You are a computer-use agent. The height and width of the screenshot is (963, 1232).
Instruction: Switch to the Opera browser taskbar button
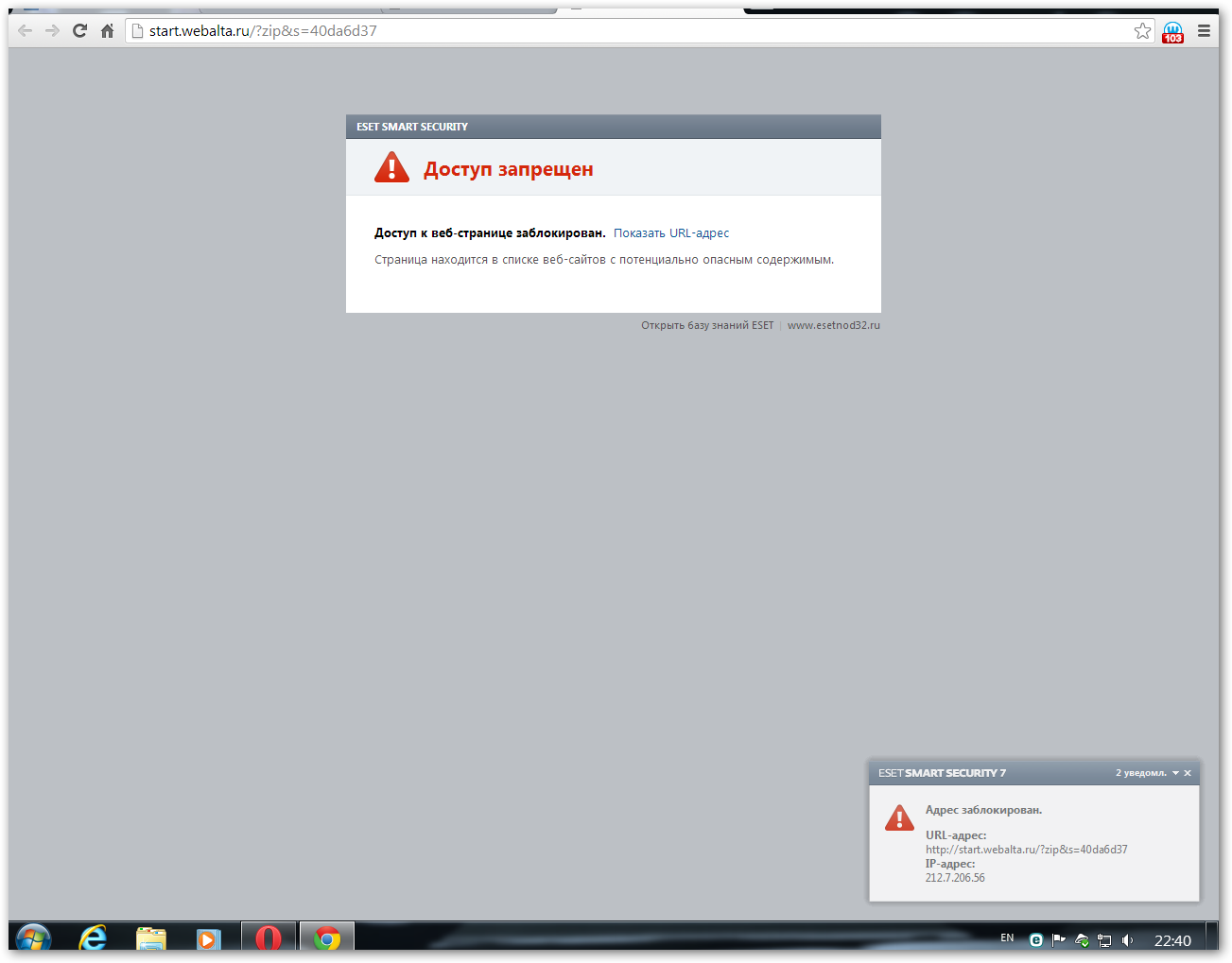[269, 939]
